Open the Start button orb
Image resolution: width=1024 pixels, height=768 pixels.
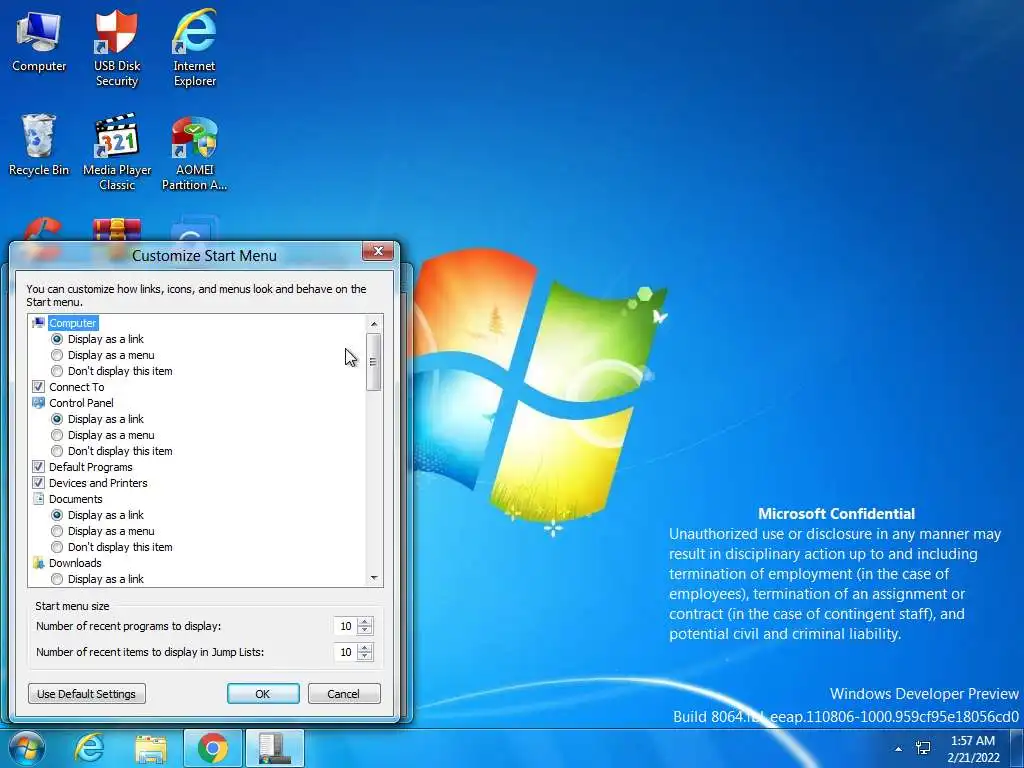[x=27, y=748]
